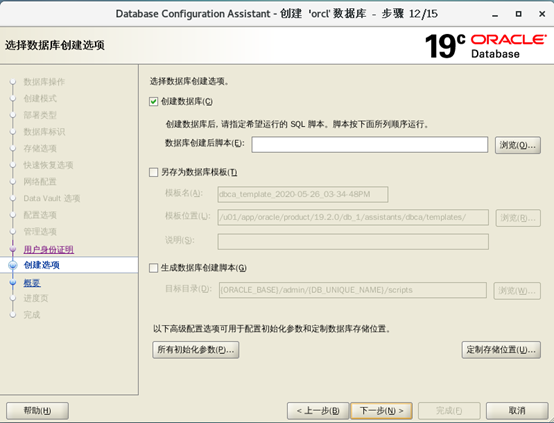Go to next step with 下一步
The height and width of the screenshot is (423, 554).
(381, 411)
